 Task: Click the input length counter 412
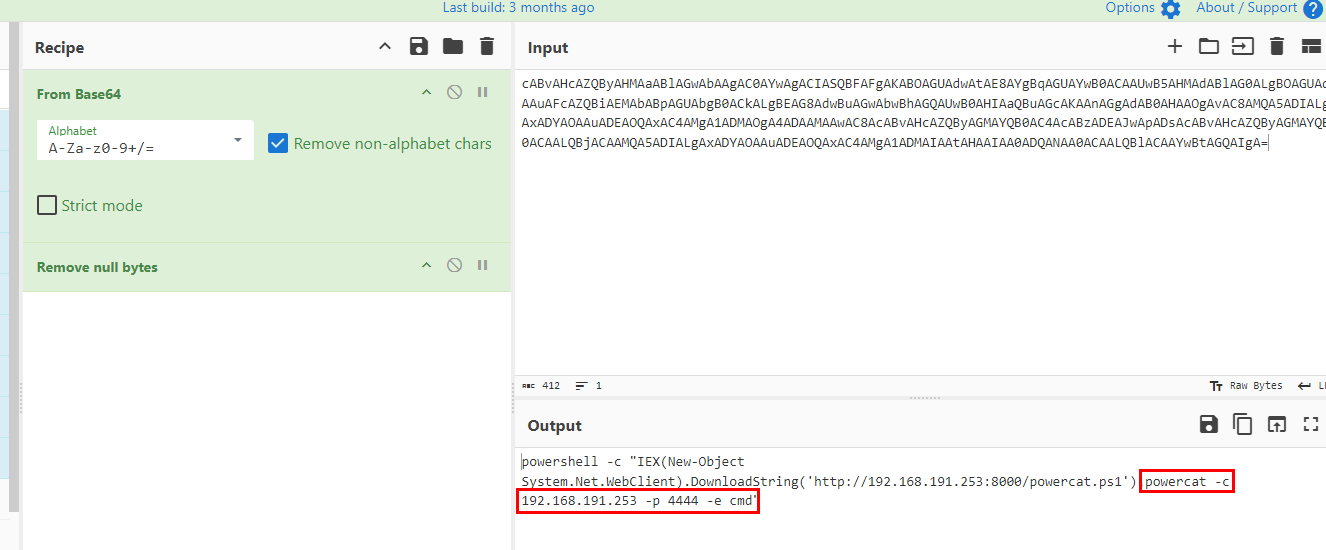click(x=541, y=386)
